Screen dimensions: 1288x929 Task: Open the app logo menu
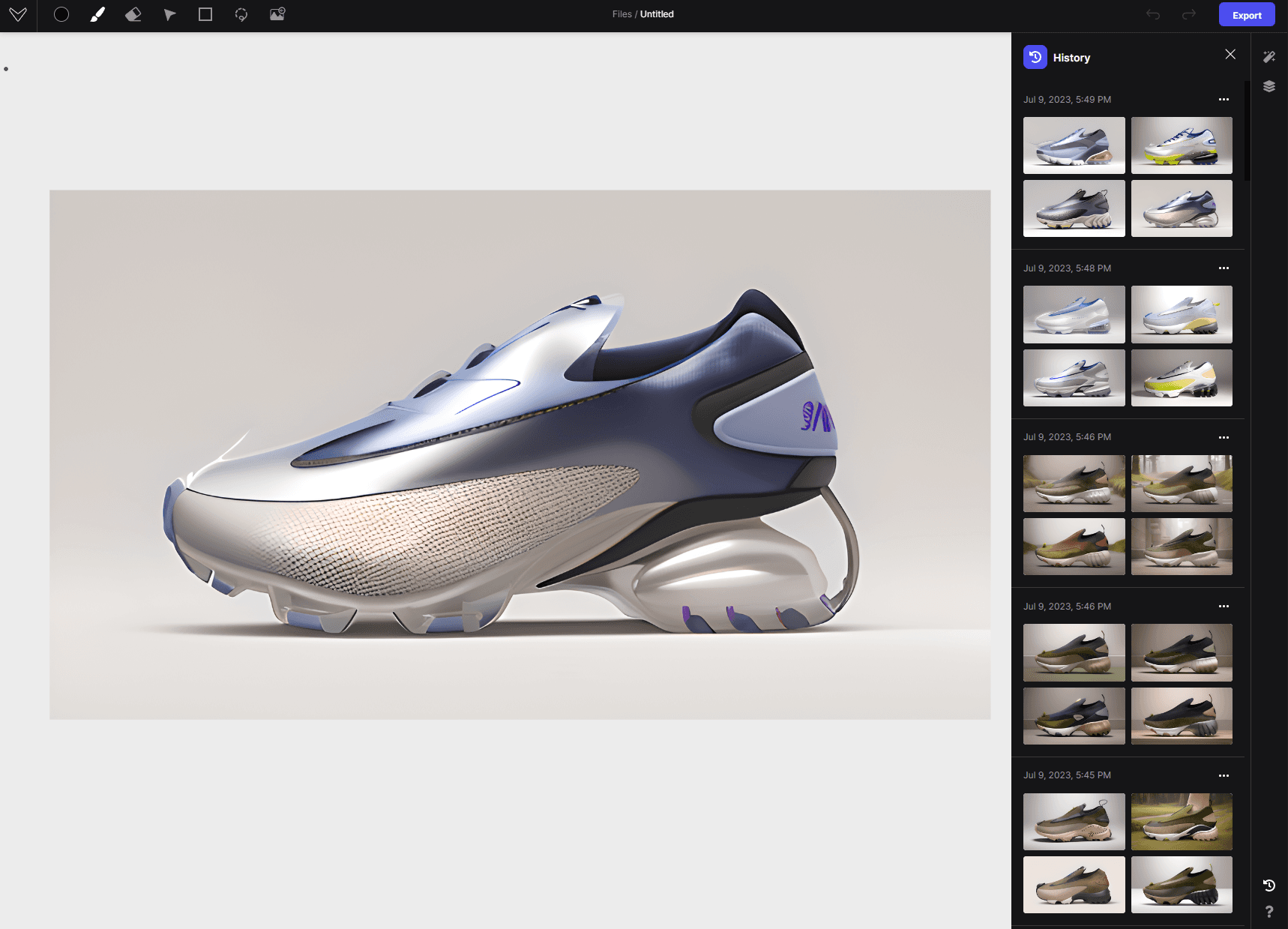18,15
